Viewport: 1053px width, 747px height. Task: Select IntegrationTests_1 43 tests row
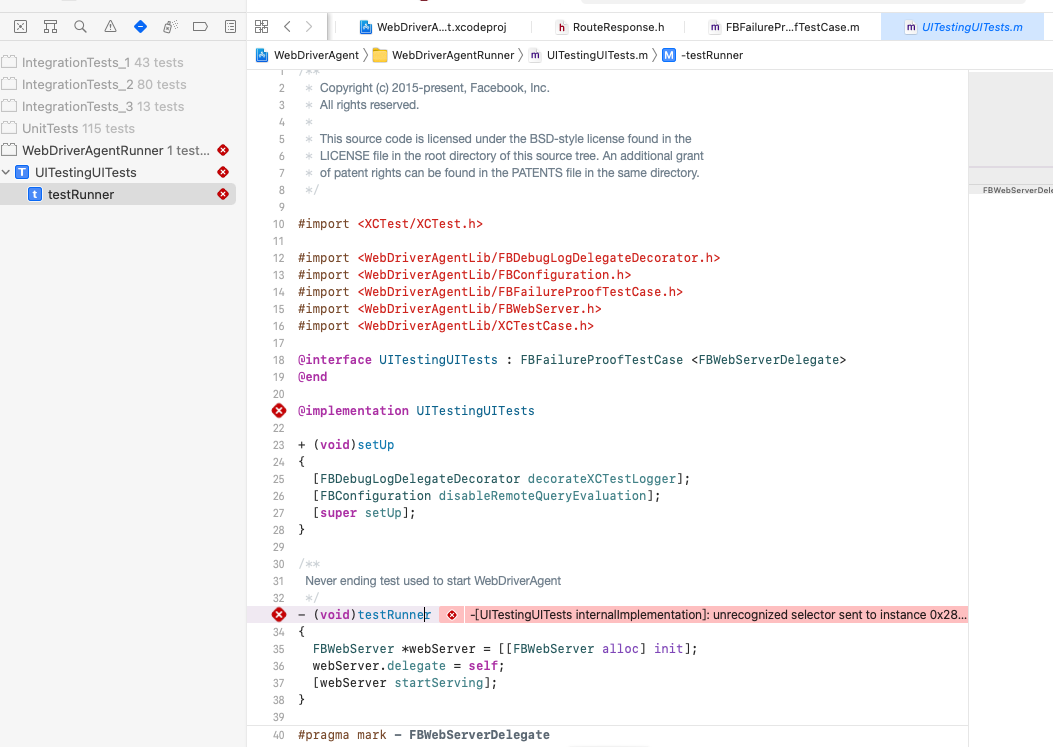tap(118, 62)
